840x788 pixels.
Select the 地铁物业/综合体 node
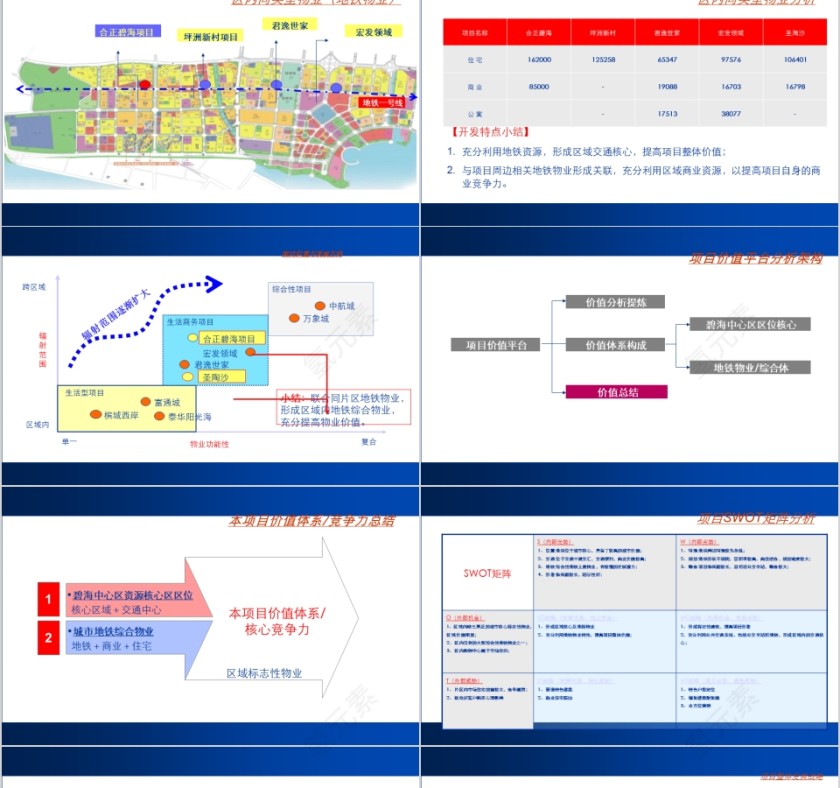click(x=750, y=368)
